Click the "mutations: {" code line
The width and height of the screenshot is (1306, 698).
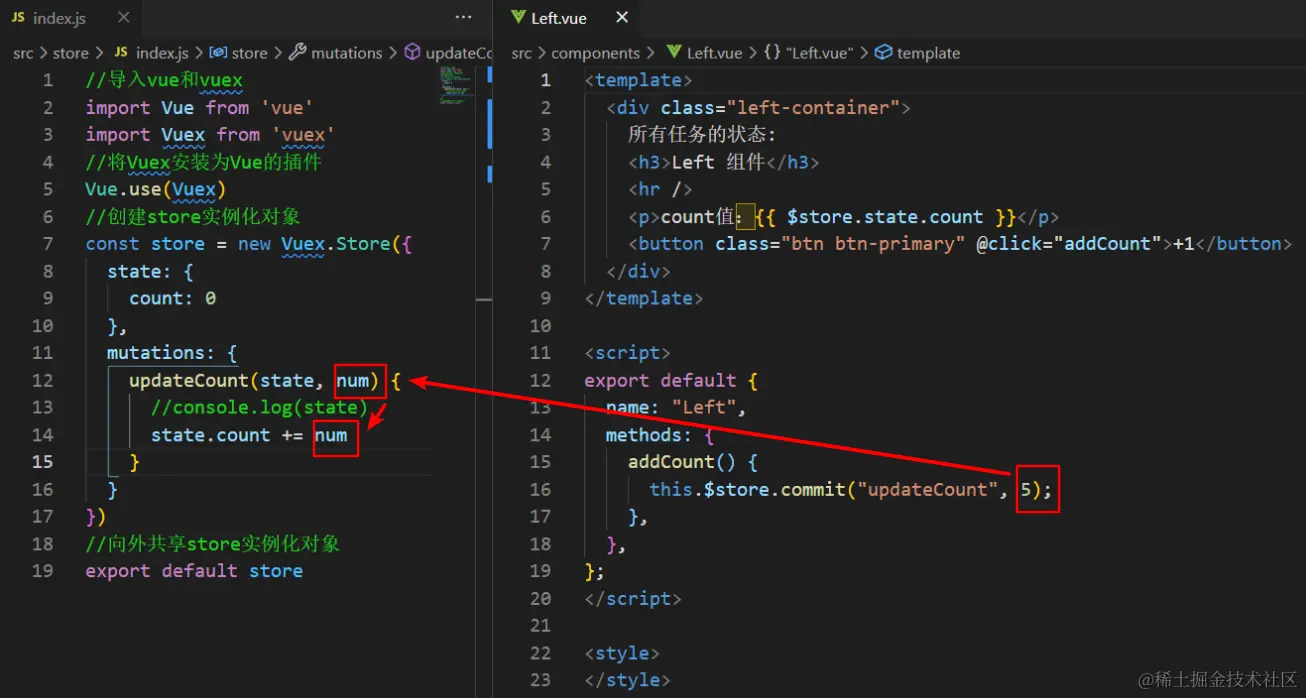[172, 352]
